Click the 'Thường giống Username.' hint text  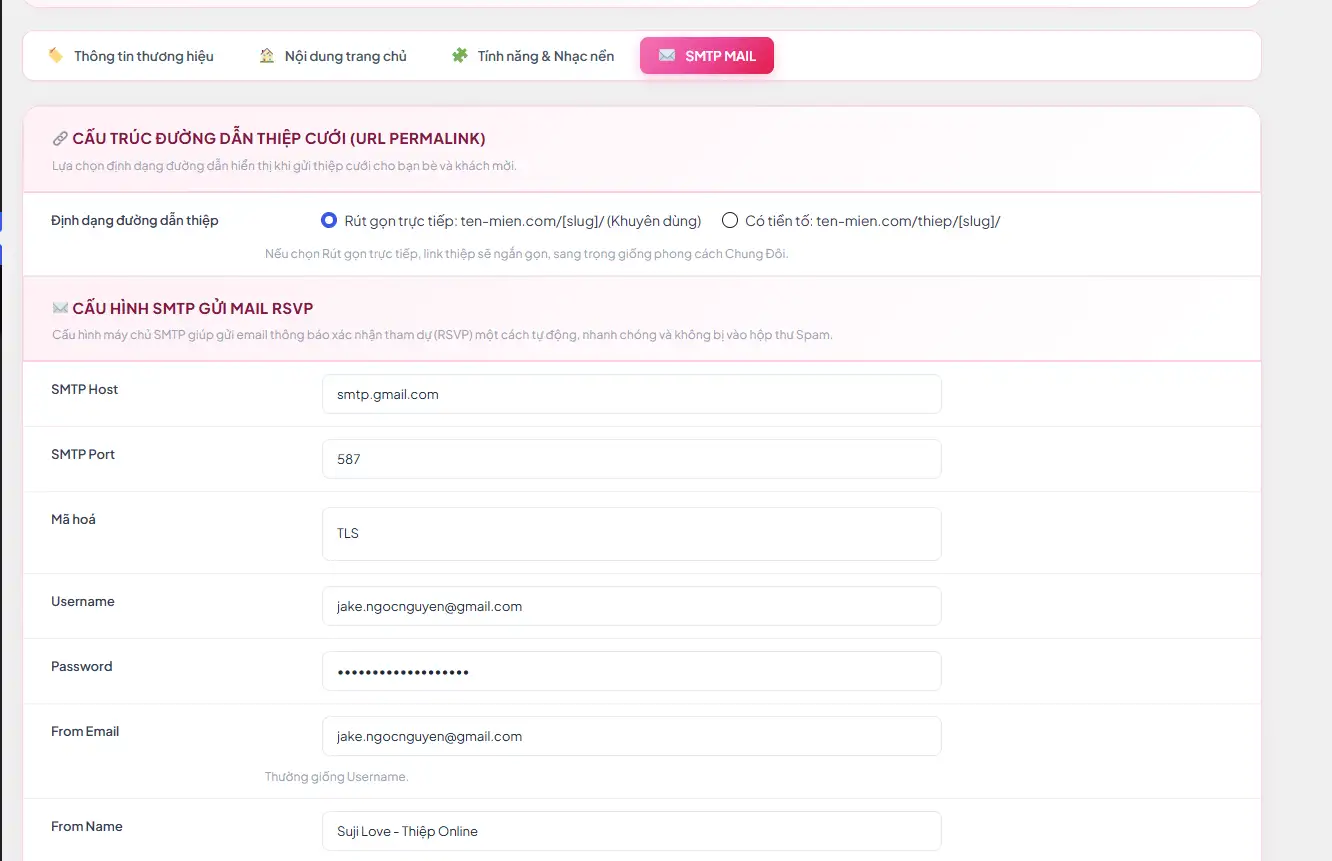[337, 777]
